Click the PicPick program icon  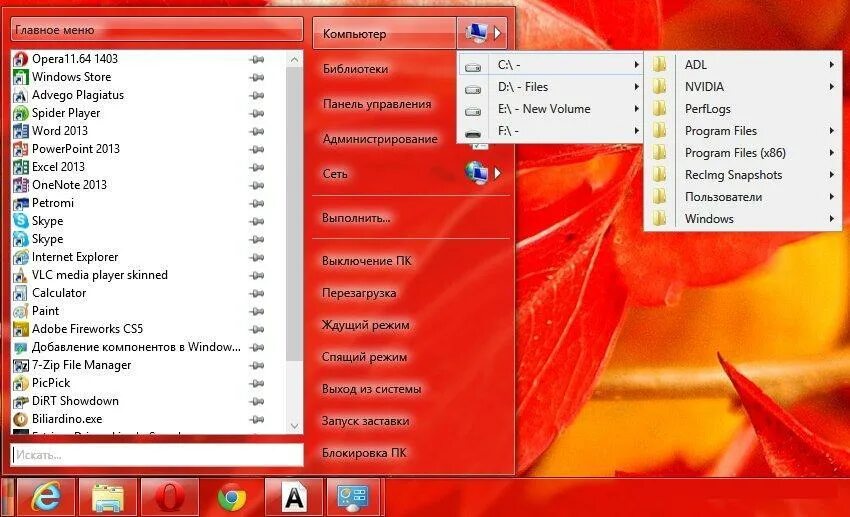coord(20,383)
